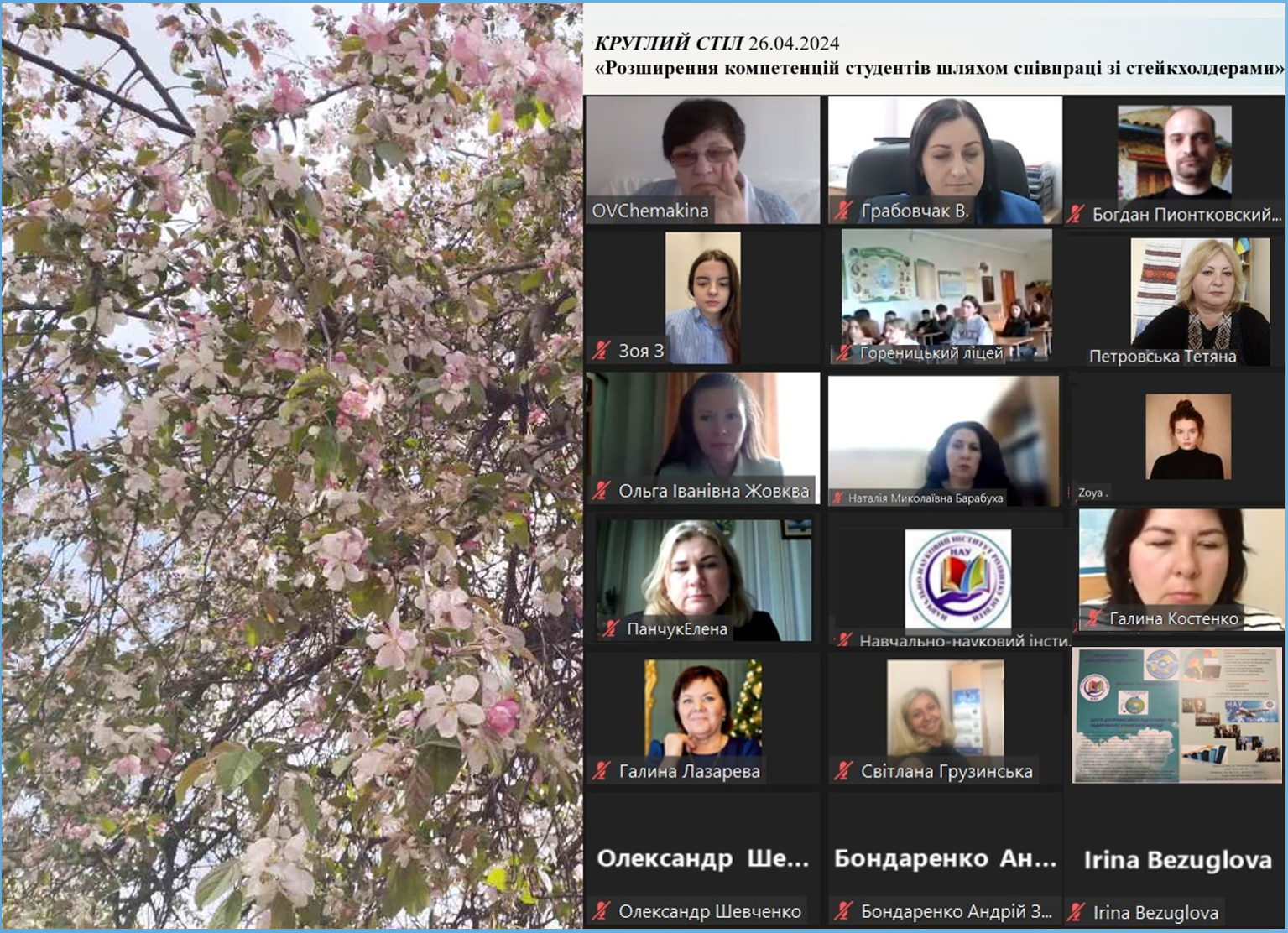Click the muted microphone icon beside Грабовчак В.
The image size is (1288, 933).
(843, 211)
